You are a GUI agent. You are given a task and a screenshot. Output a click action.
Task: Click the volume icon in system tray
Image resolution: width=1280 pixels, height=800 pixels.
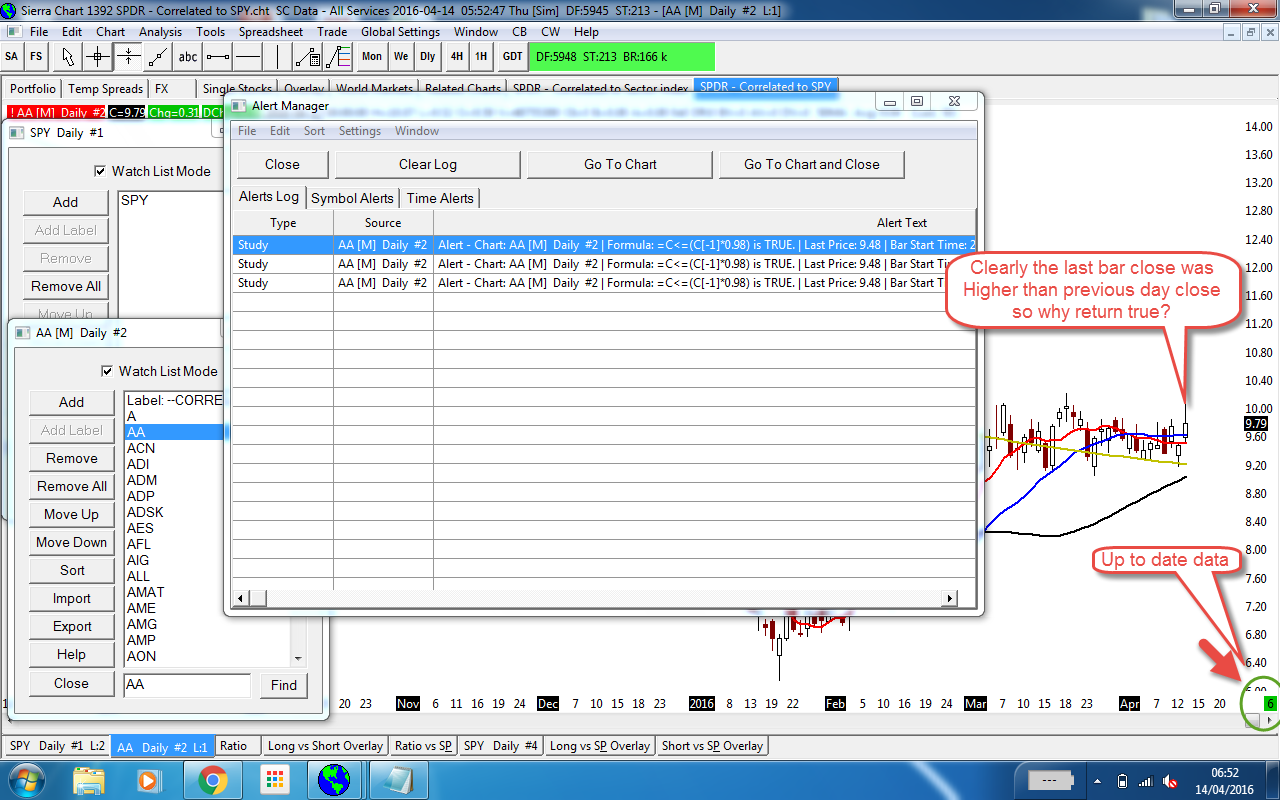pos(1169,781)
